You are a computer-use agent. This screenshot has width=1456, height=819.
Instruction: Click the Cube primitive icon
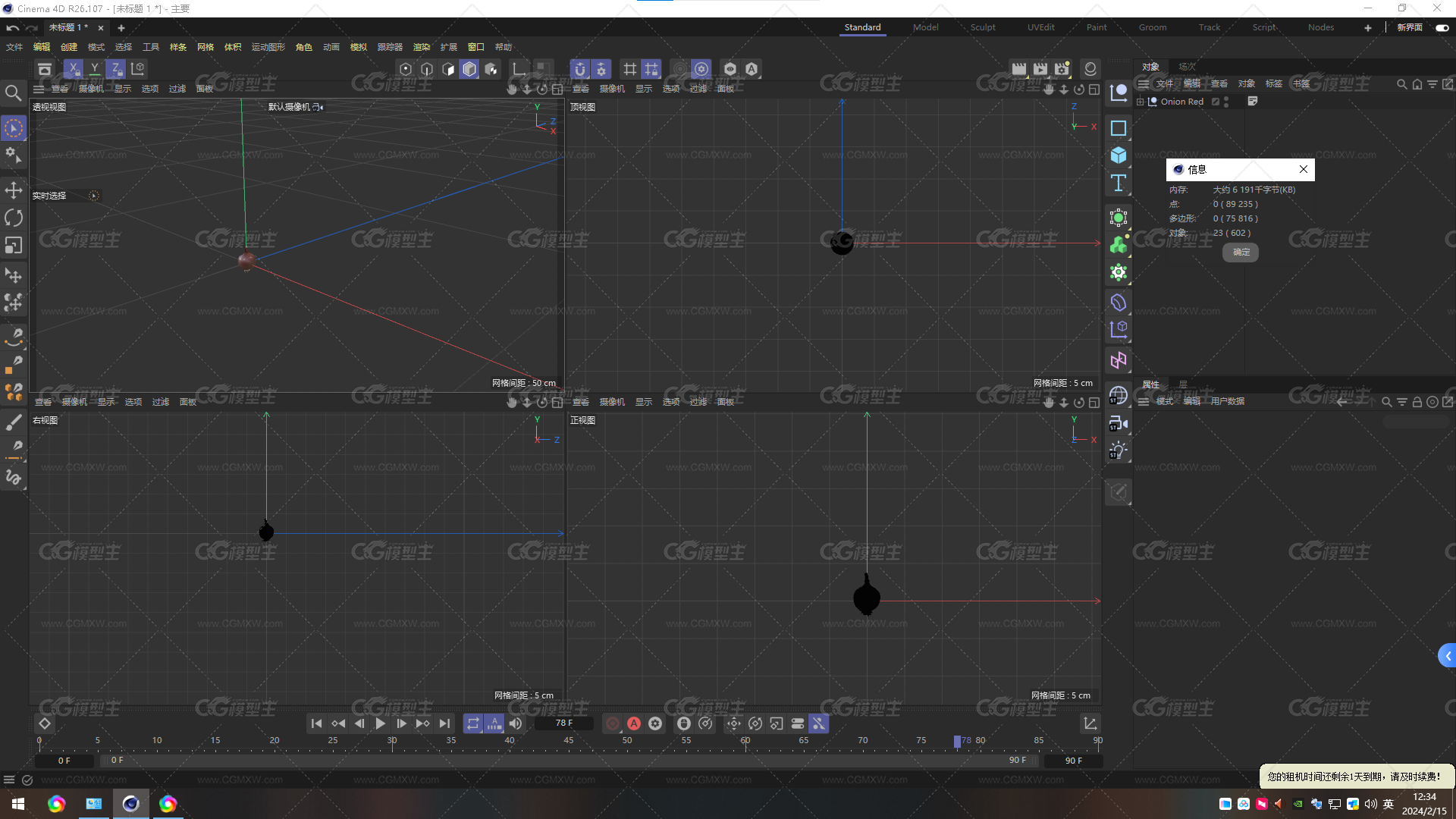[1119, 155]
